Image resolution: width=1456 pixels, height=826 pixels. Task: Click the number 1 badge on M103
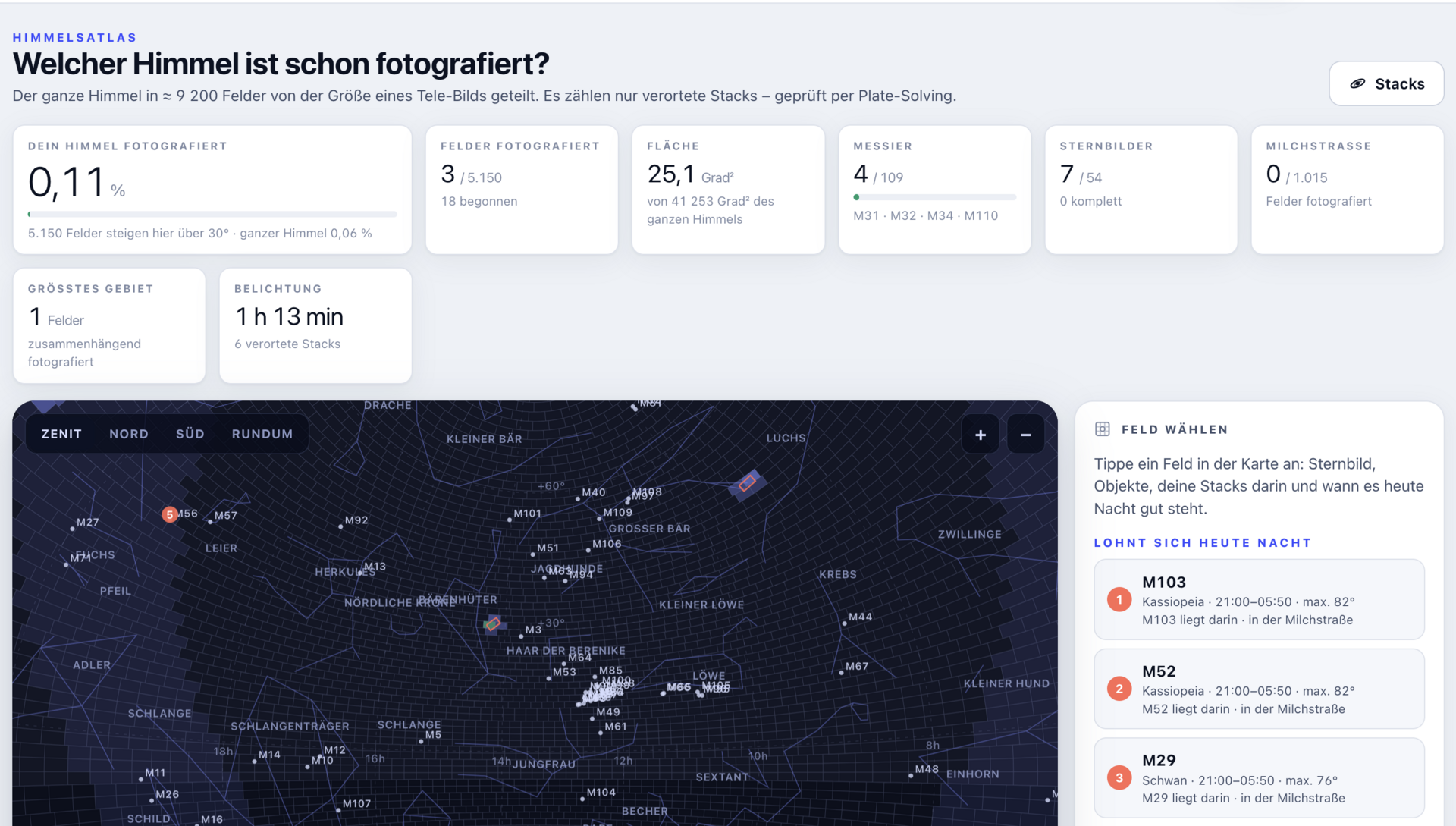(x=1119, y=600)
